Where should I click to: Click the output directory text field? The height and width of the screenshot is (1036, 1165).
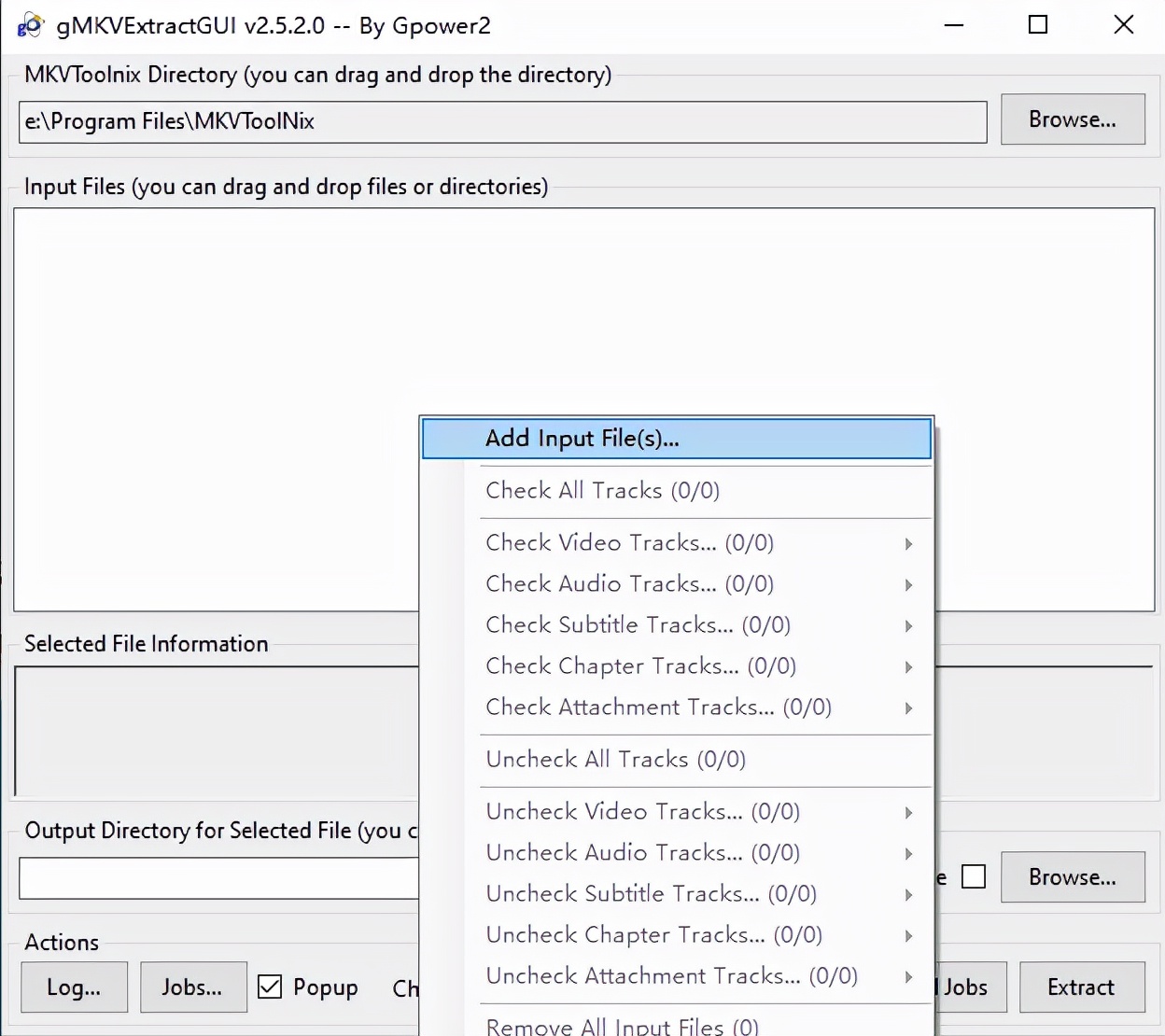(x=219, y=879)
